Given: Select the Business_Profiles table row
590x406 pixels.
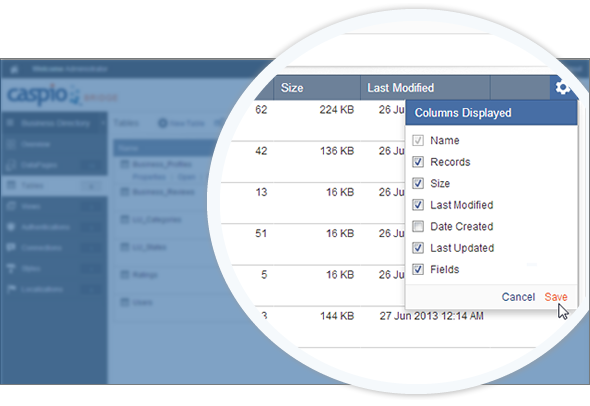Looking at the screenshot, I should 162,164.
